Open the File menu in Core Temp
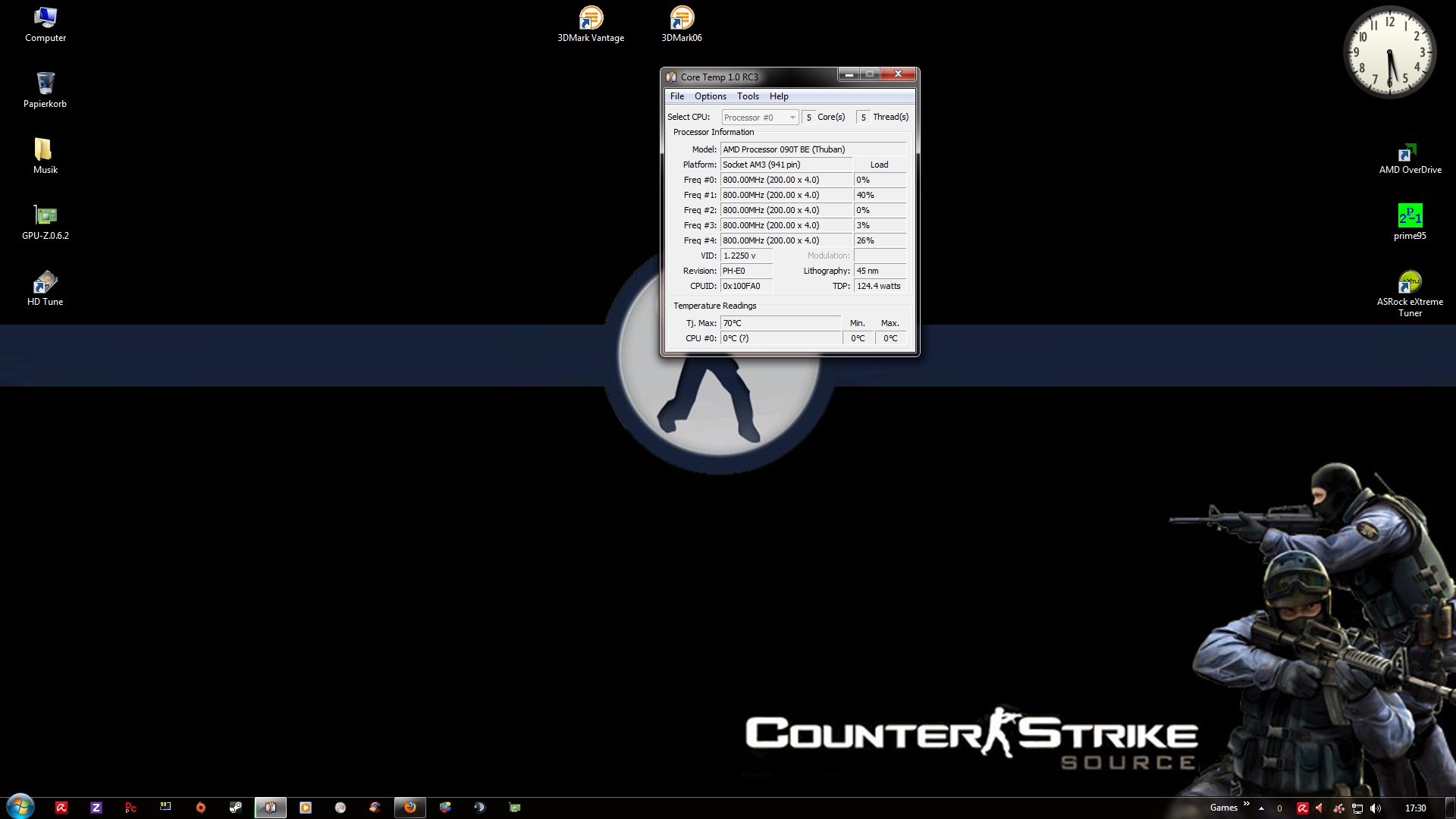The width and height of the screenshot is (1456, 819). click(677, 96)
